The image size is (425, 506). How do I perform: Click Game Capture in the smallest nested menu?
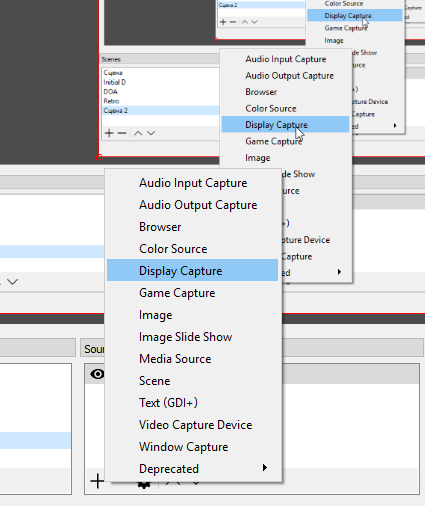[x=355, y=28]
